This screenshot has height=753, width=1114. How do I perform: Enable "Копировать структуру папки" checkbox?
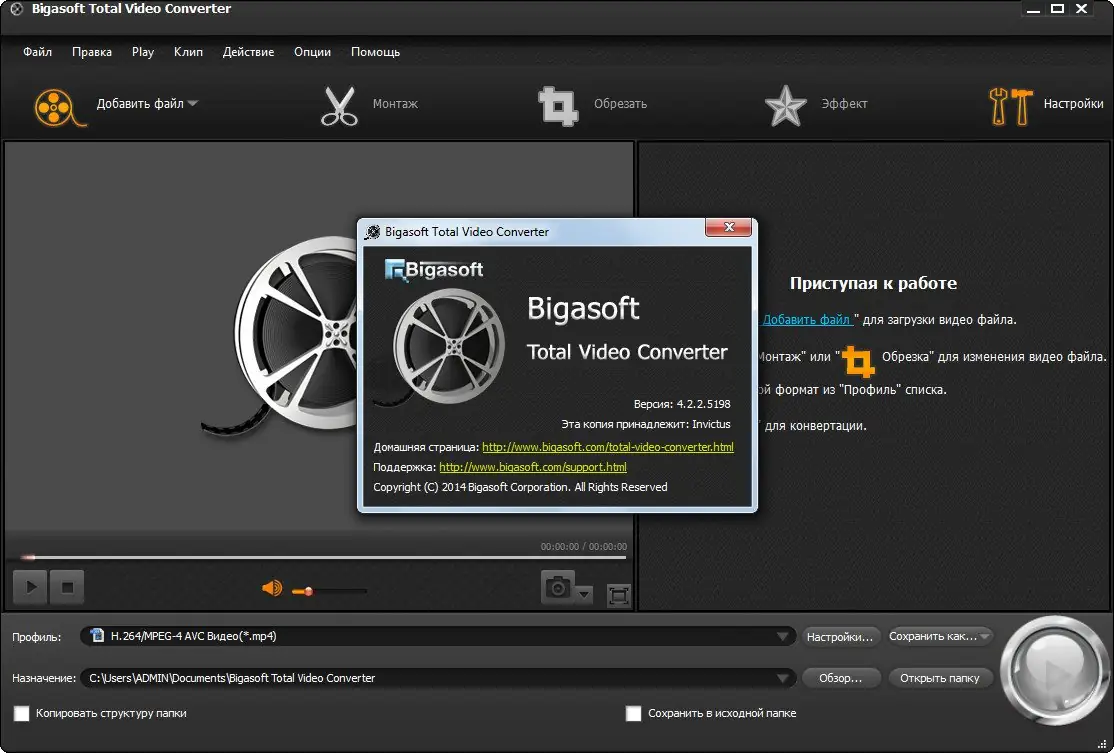click(x=22, y=713)
